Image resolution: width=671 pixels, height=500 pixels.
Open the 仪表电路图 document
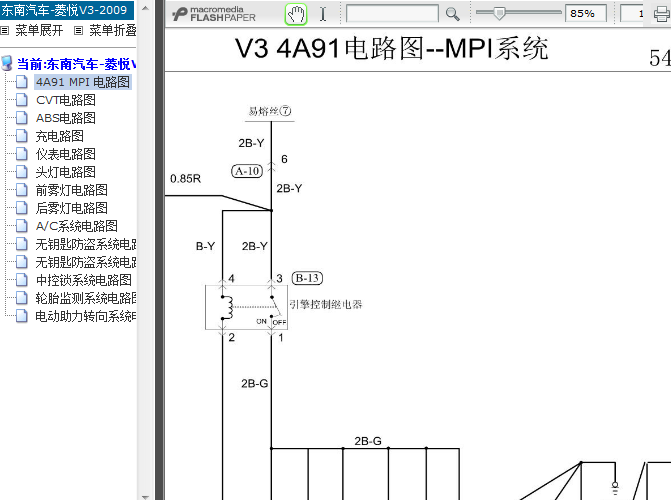(x=65, y=154)
